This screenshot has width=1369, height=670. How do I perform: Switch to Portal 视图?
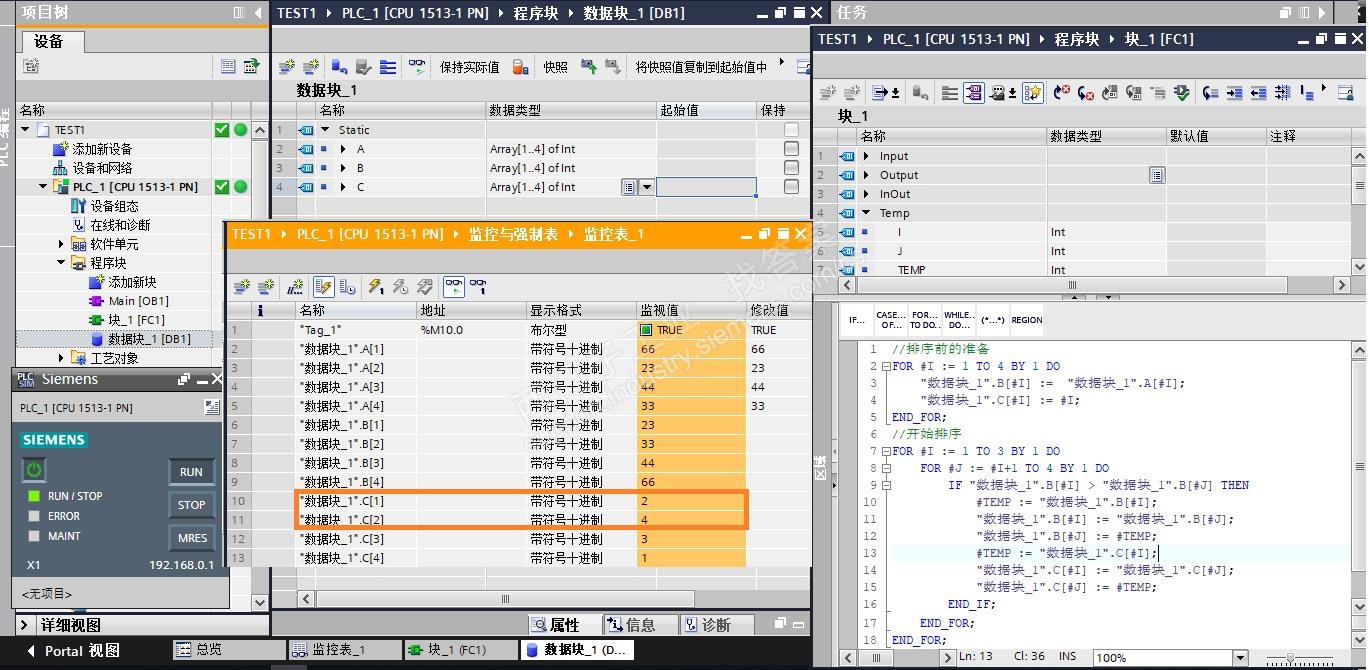click(72, 651)
